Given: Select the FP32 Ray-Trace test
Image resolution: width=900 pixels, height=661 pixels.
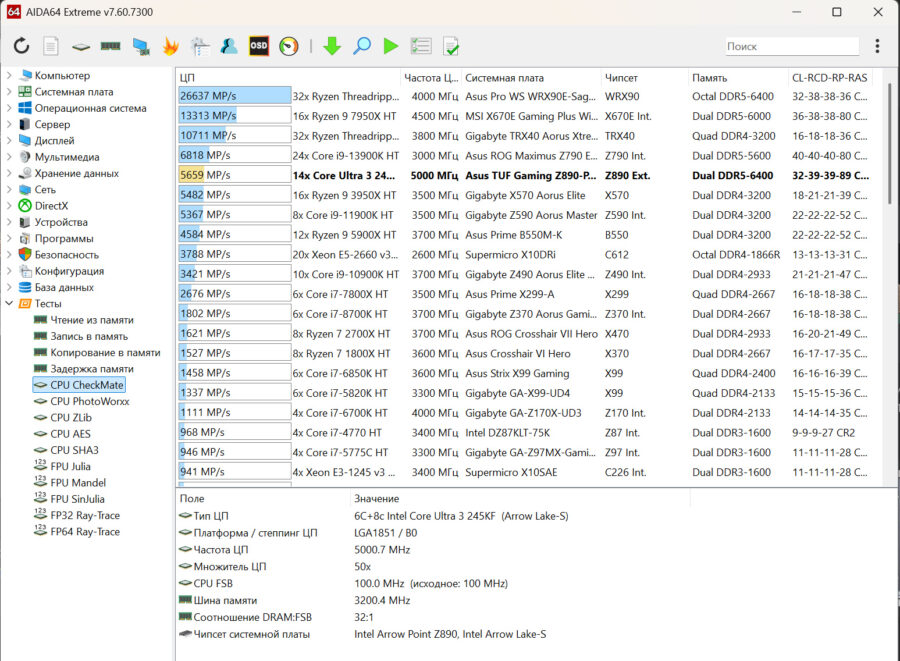Looking at the screenshot, I should (85, 515).
